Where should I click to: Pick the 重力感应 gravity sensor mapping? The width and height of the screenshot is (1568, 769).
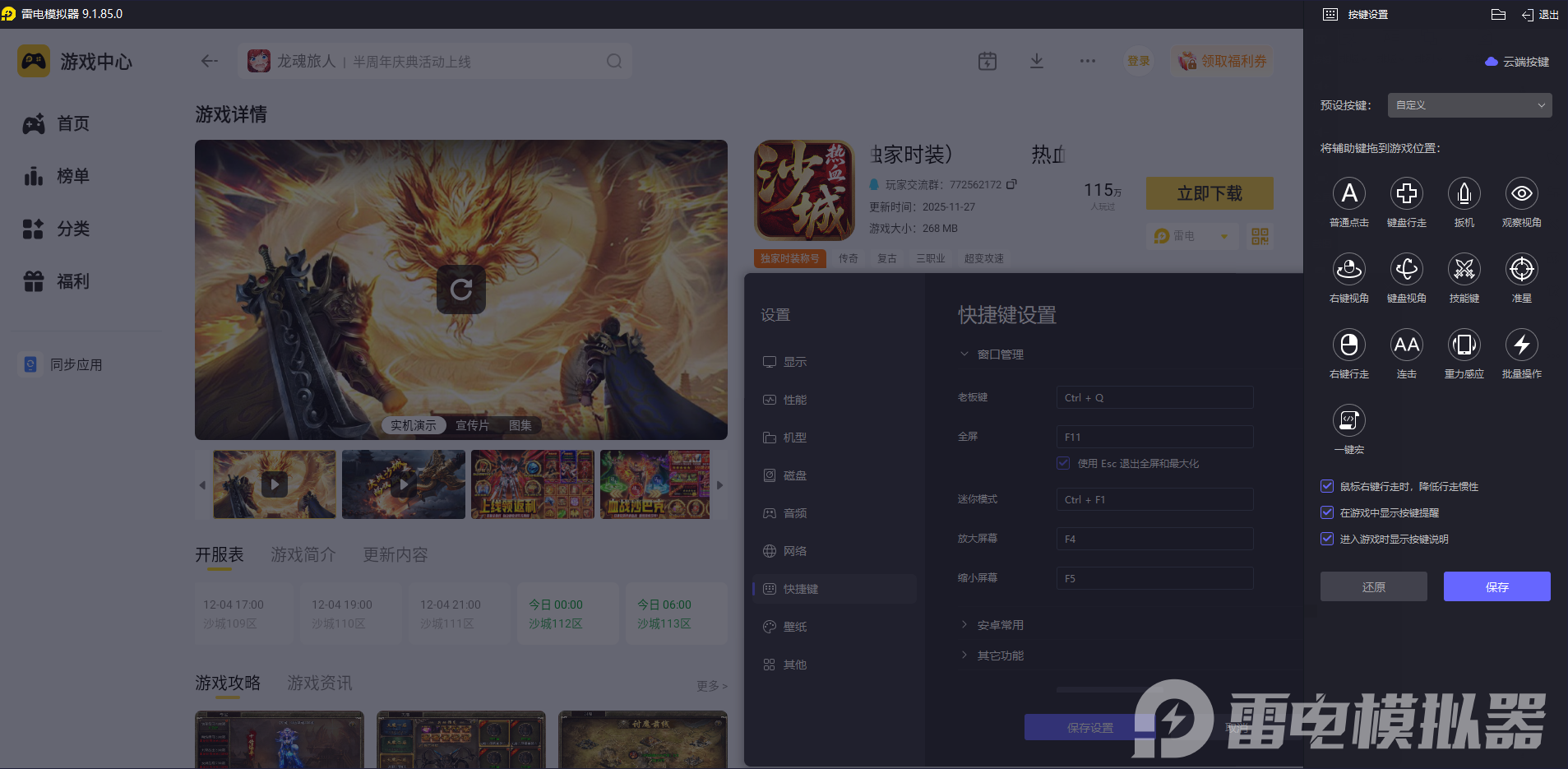pos(1464,354)
